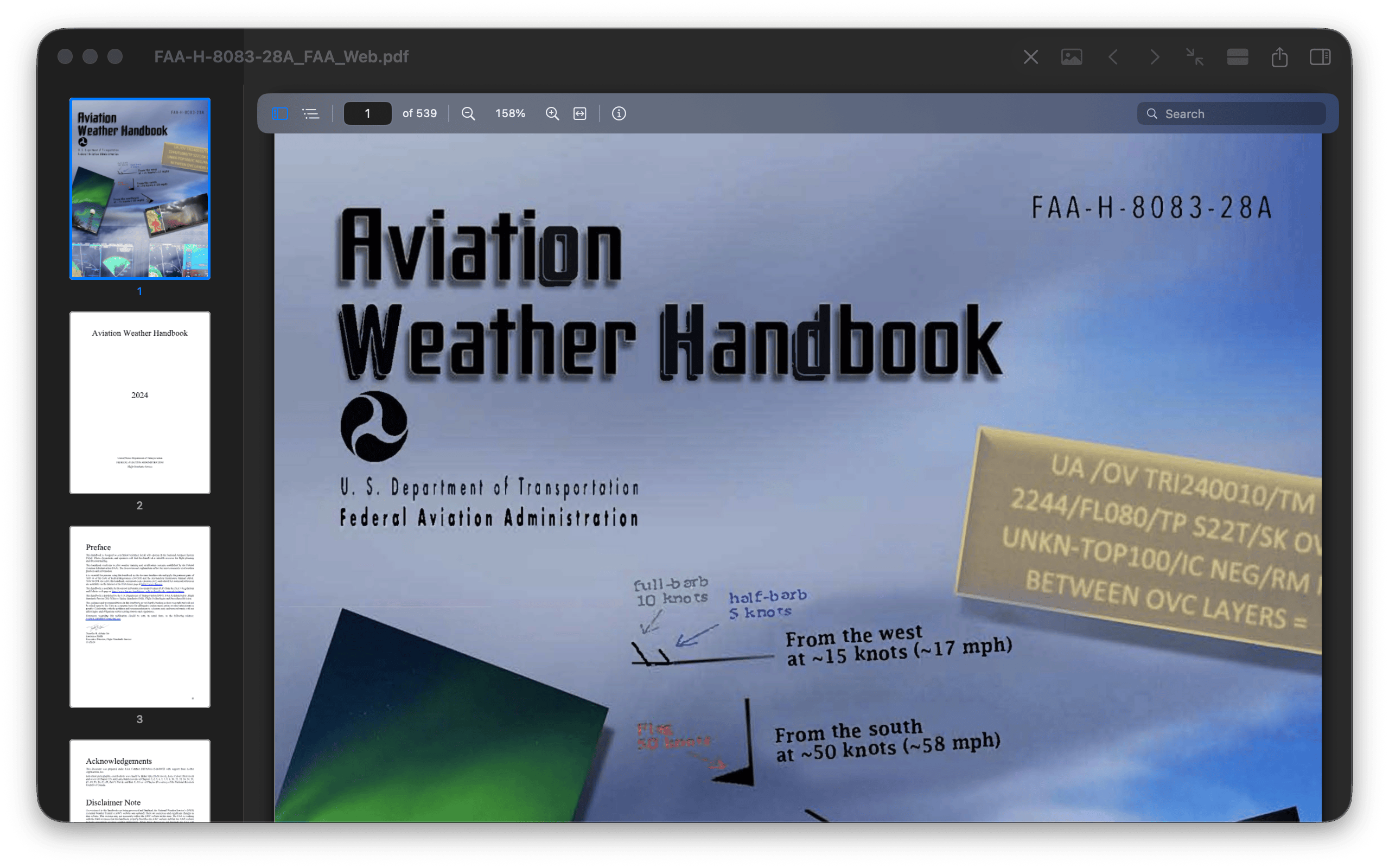Viewport: 1389px width, 868px height.
Task: Click 'From the west' wind label
Action: pyautogui.click(x=853, y=636)
